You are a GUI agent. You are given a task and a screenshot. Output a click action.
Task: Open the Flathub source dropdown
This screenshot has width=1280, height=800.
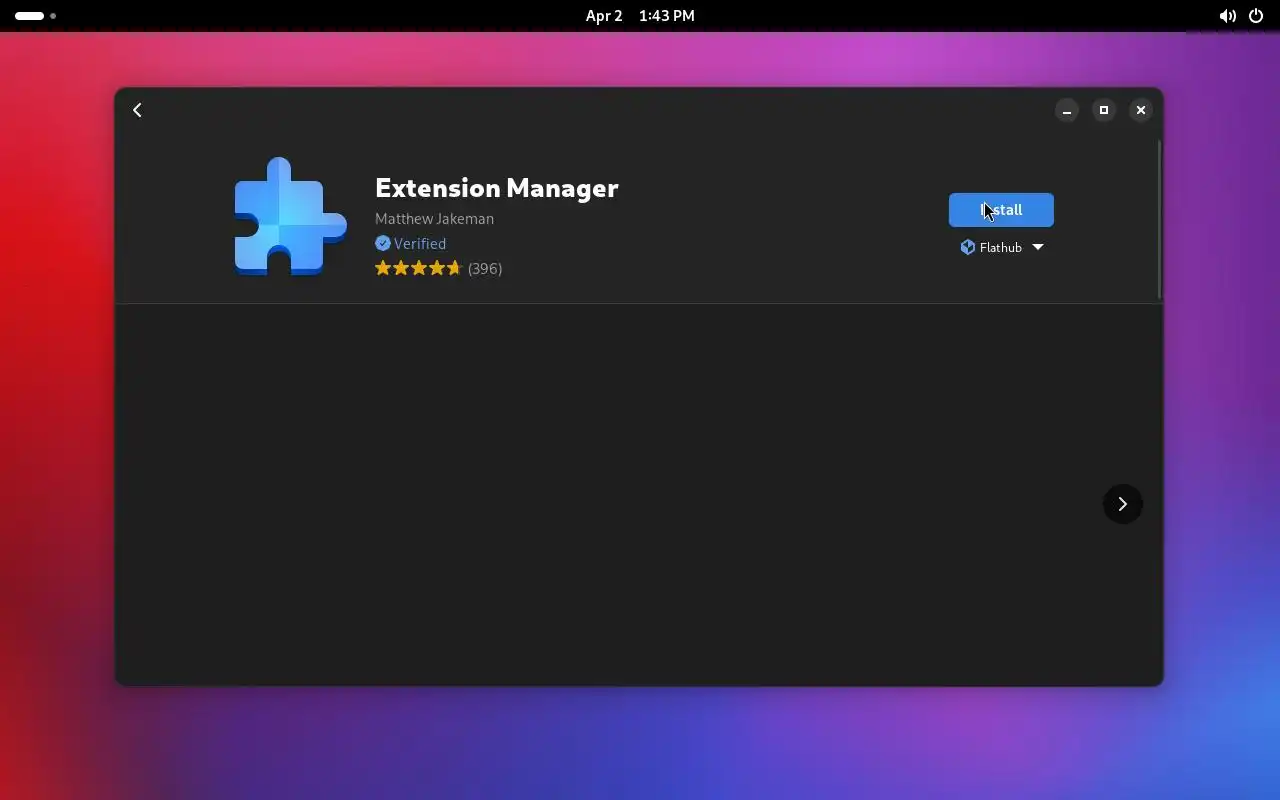(x=1001, y=247)
